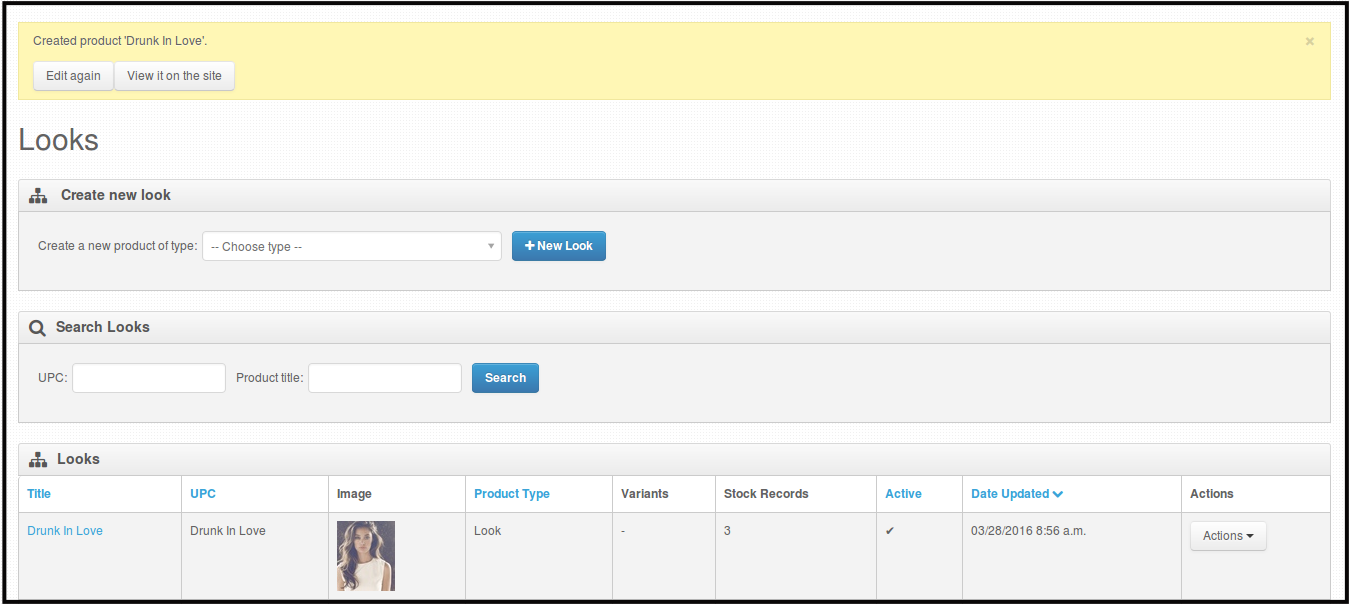
Task: Click the Active checkmark for Drunk In Love
Action: pos(890,531)
